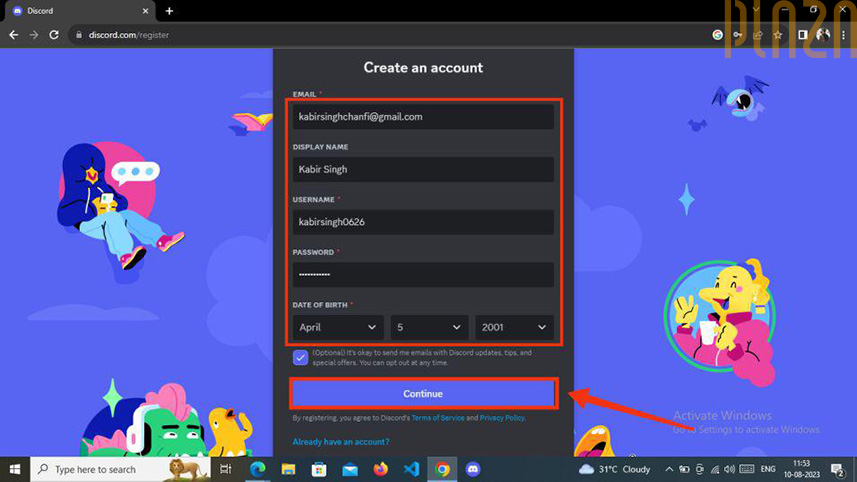This screenshot has height=482, width=857.
Task: Click the share page icon
Action: 758,35
